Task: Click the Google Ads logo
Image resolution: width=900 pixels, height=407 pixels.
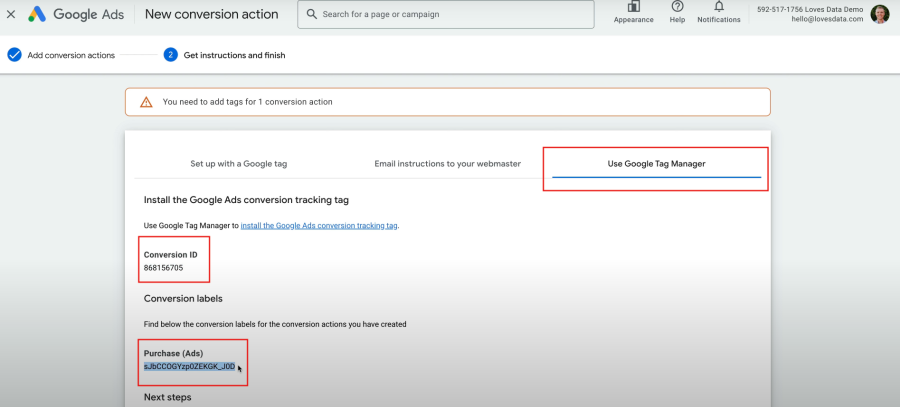Action: pyautogui.click(x=76, y=14)
